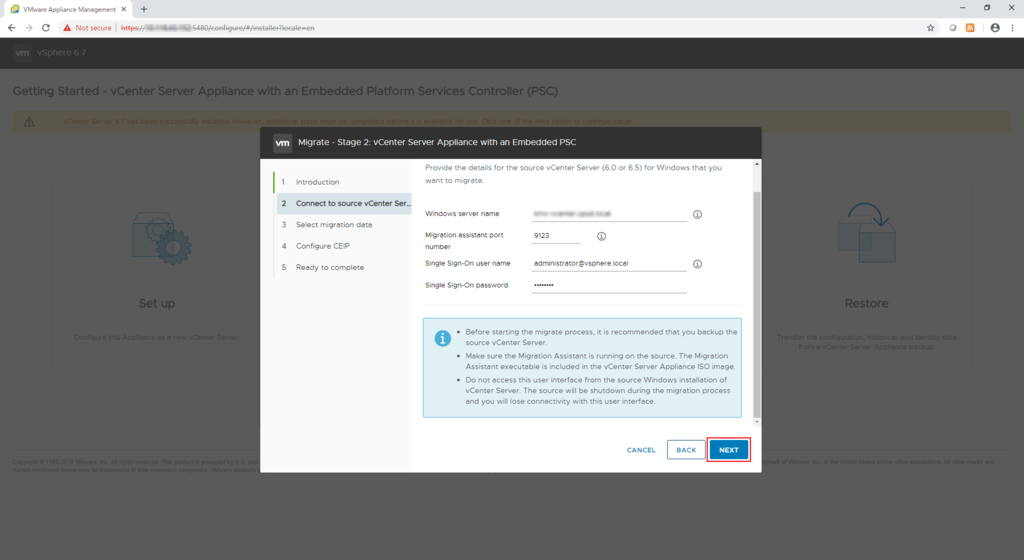Click the Set up gear box icon
The width and height of the screenshot is (1024, 560).
tap(161, 238)
